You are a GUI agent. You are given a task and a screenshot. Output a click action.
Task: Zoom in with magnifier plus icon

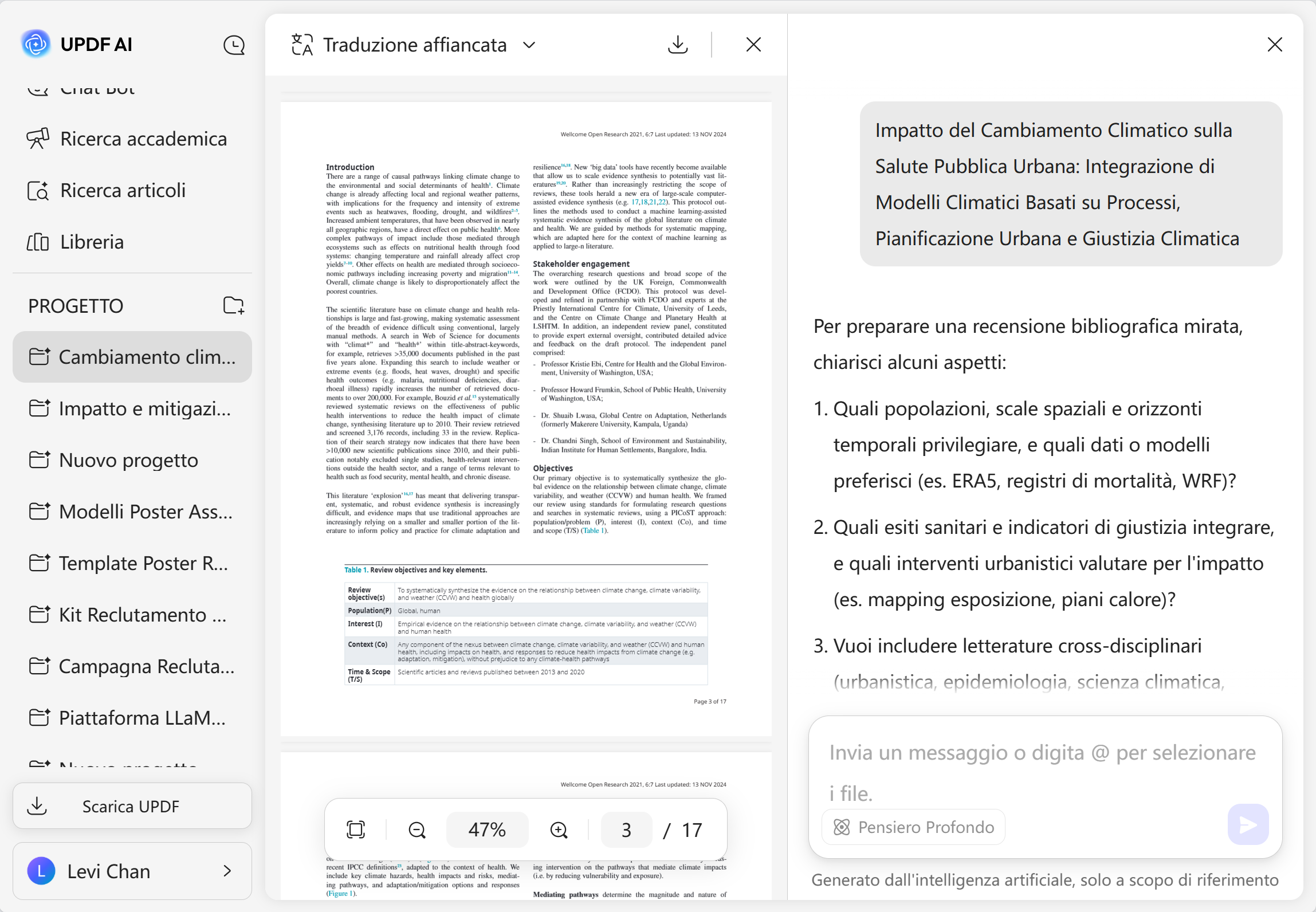coord(559,830)
